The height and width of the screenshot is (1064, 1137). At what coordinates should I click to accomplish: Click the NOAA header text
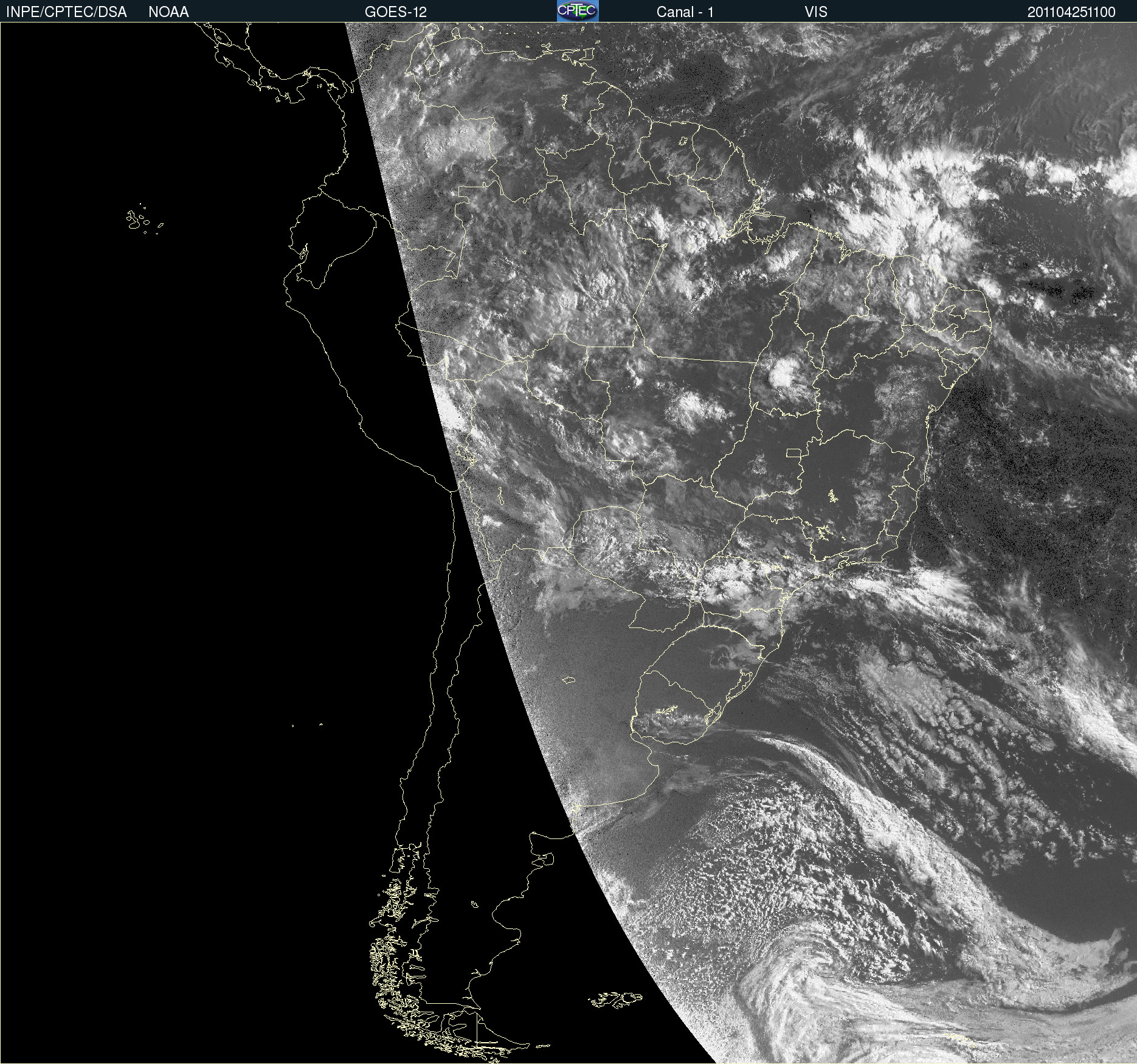(168, 12)
